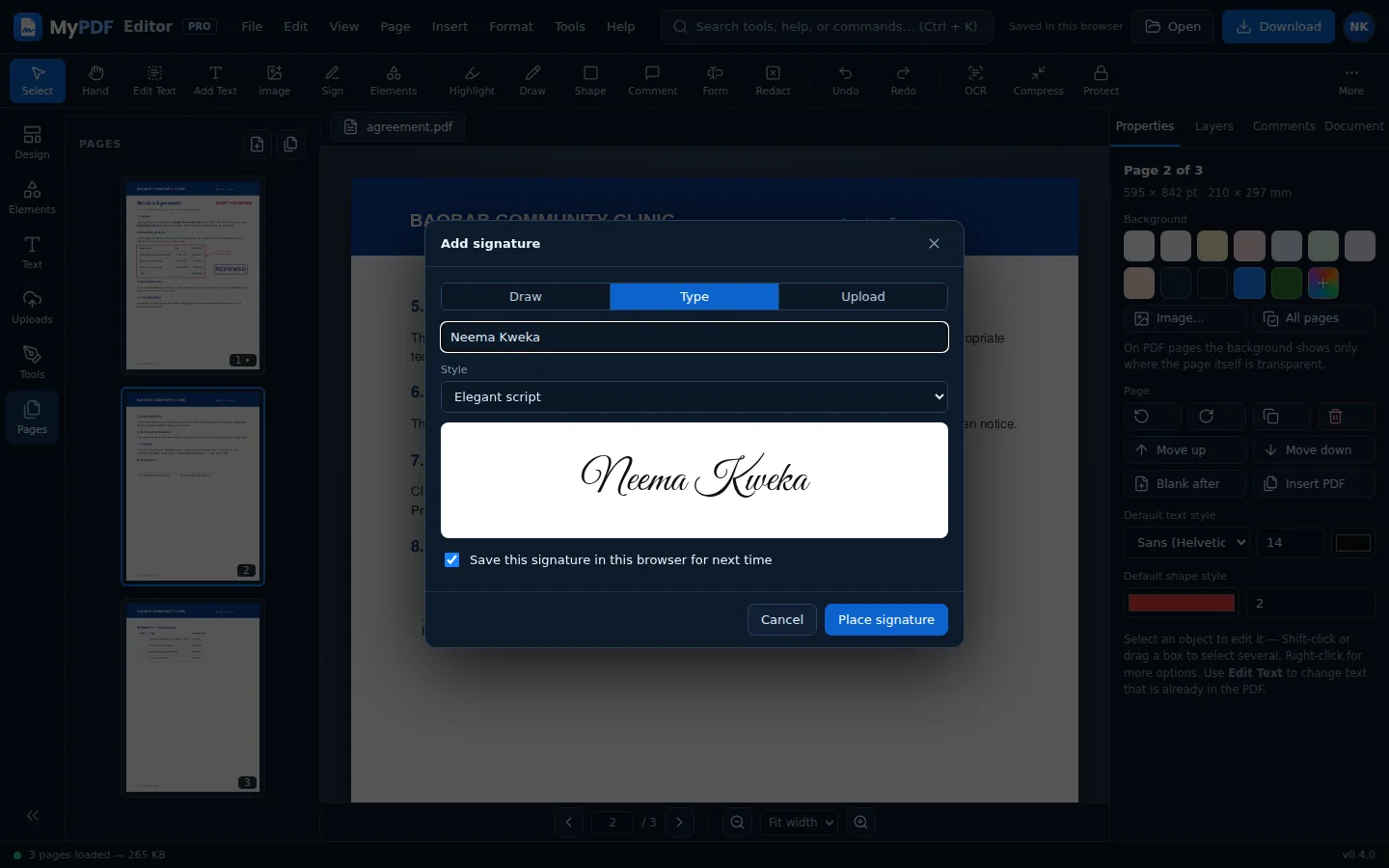The image size is (1389, 868).
Task: Select the blue background swatch
Action: (1249, 284)
